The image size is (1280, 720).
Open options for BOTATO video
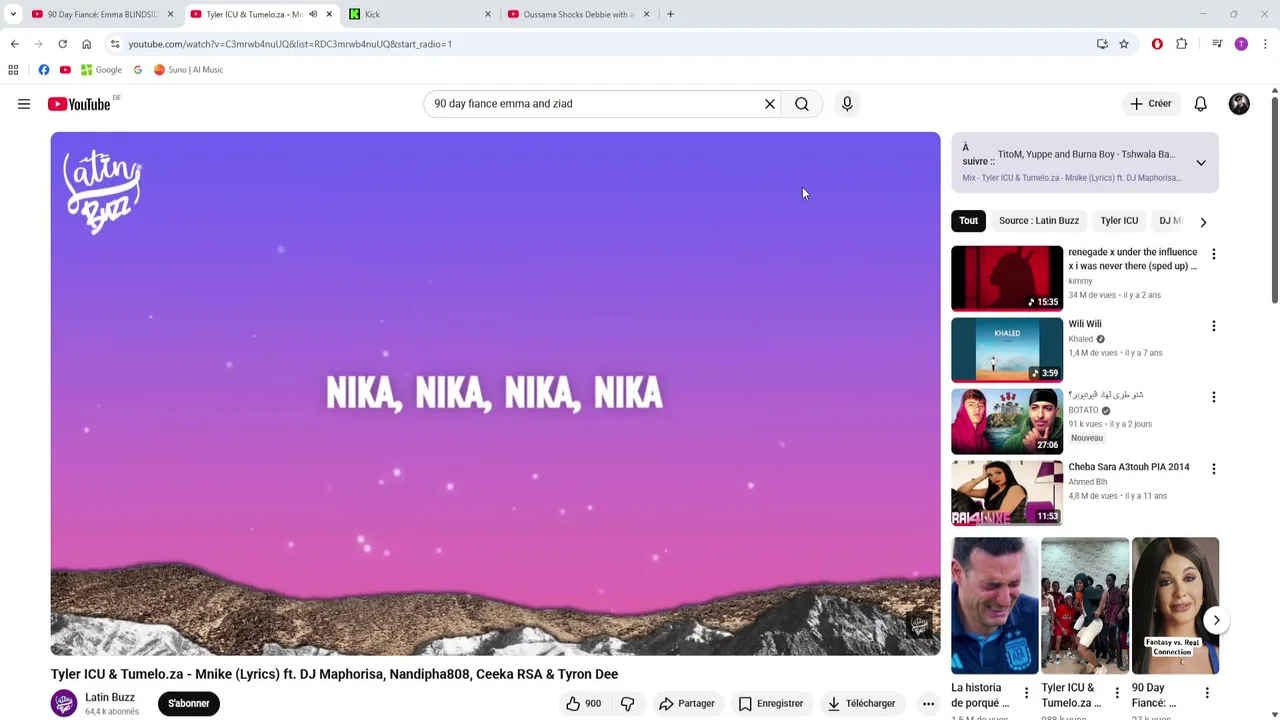pyautogui.click(x=1214, y=397)
